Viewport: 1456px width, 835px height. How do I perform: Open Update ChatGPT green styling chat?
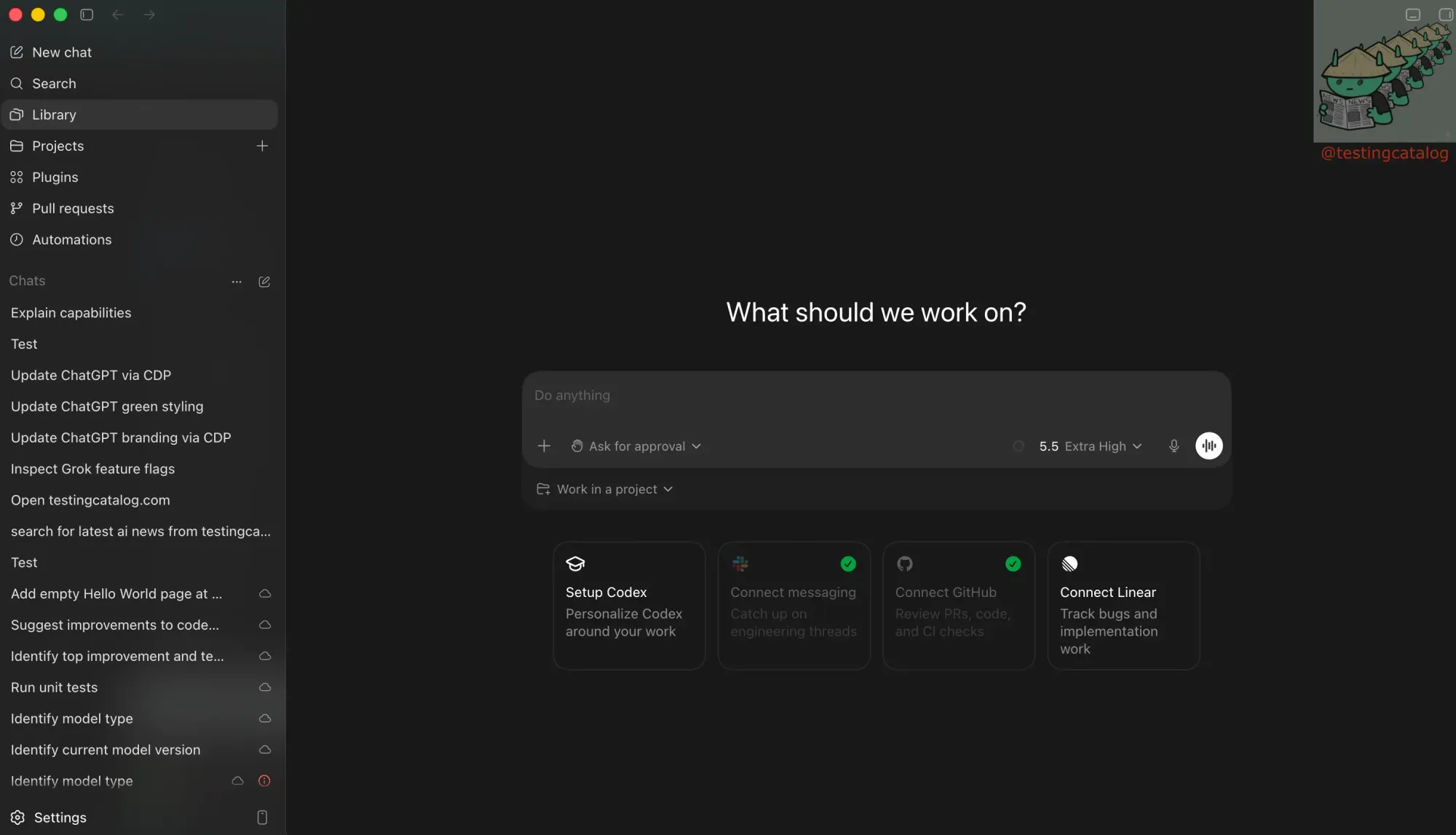click(139, 407)
